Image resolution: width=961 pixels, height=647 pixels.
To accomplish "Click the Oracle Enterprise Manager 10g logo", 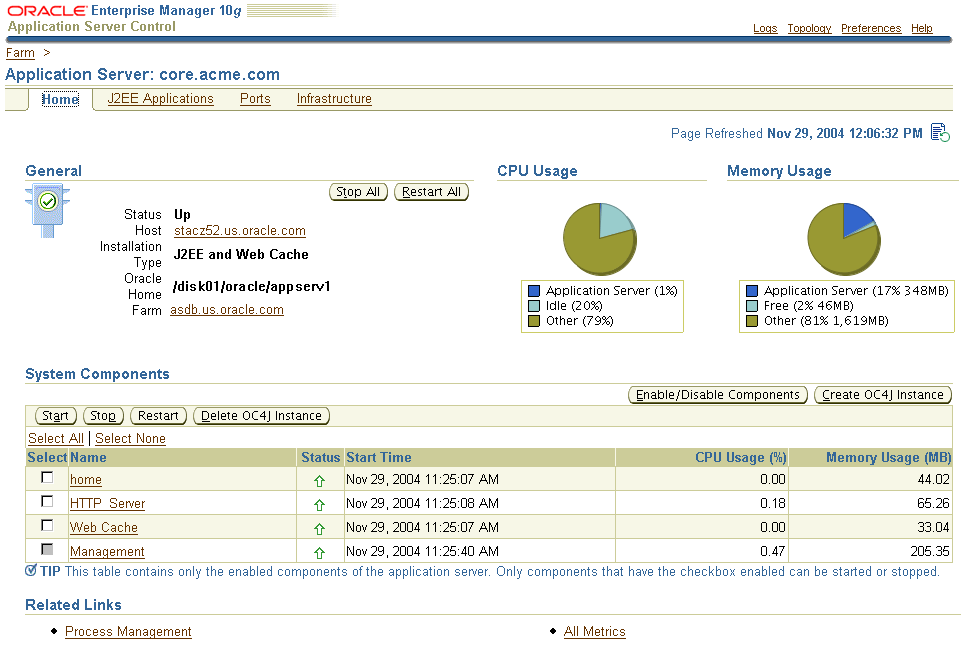I will [x=124, y=11].
